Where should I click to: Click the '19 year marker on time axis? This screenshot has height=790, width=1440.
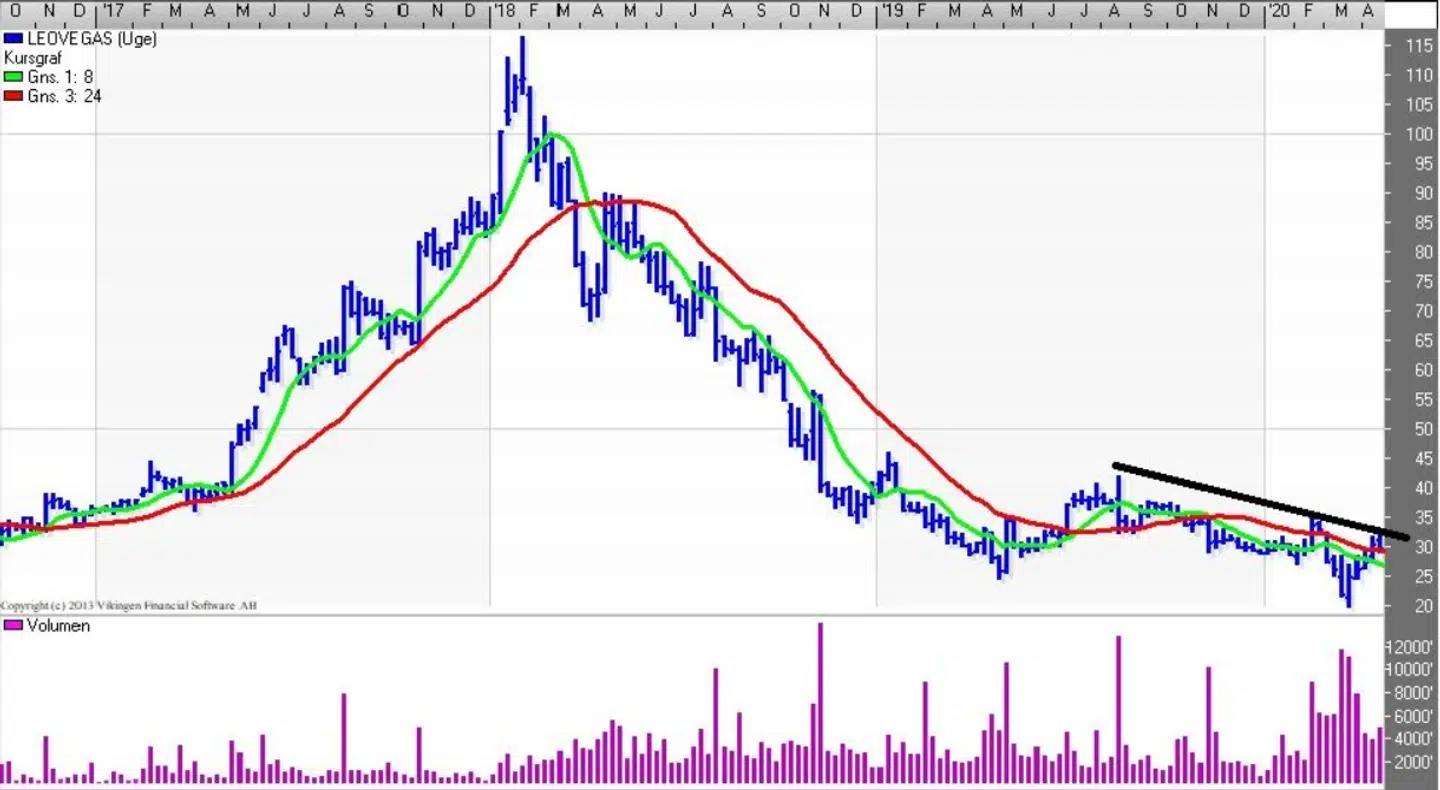(889, 10)
